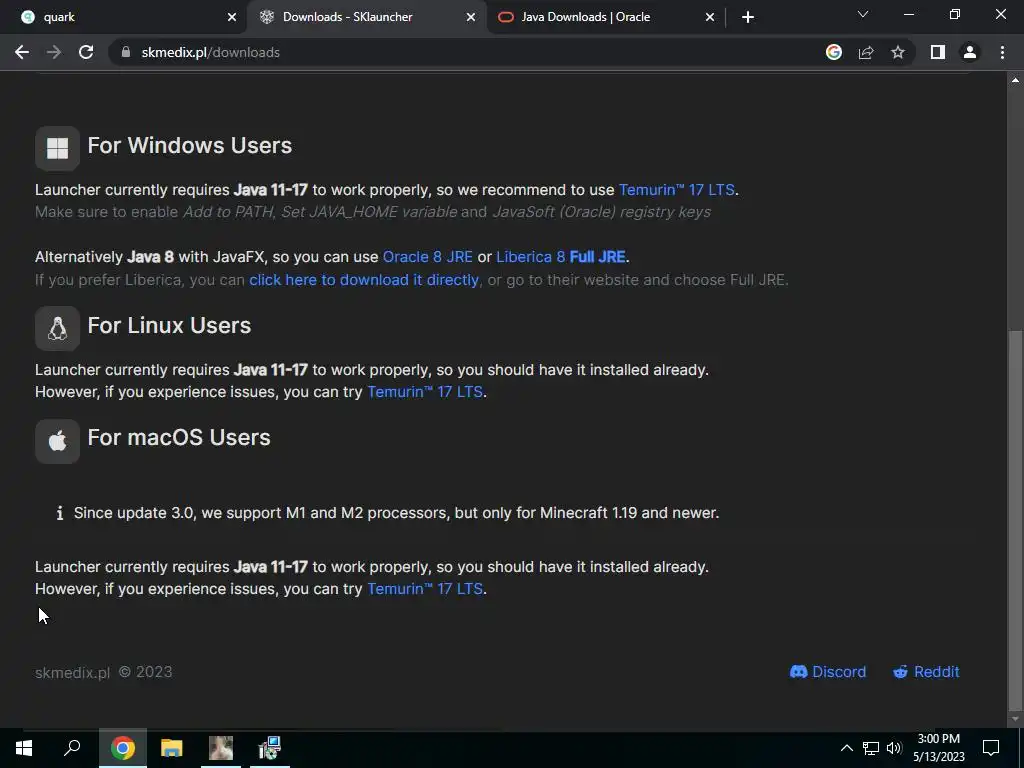1024x768 pixels.
Task: Share this page using share icon
Action: pyautogui.click(x=866, y=52)
